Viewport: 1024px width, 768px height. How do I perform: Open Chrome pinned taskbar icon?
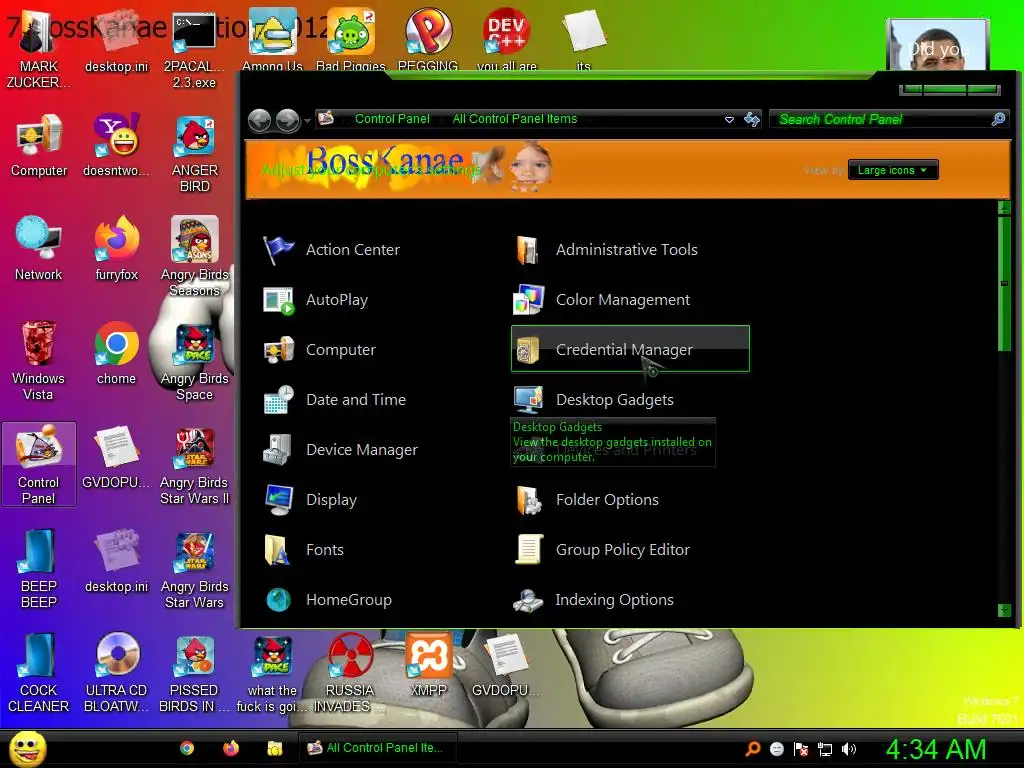tap(187, 748)
